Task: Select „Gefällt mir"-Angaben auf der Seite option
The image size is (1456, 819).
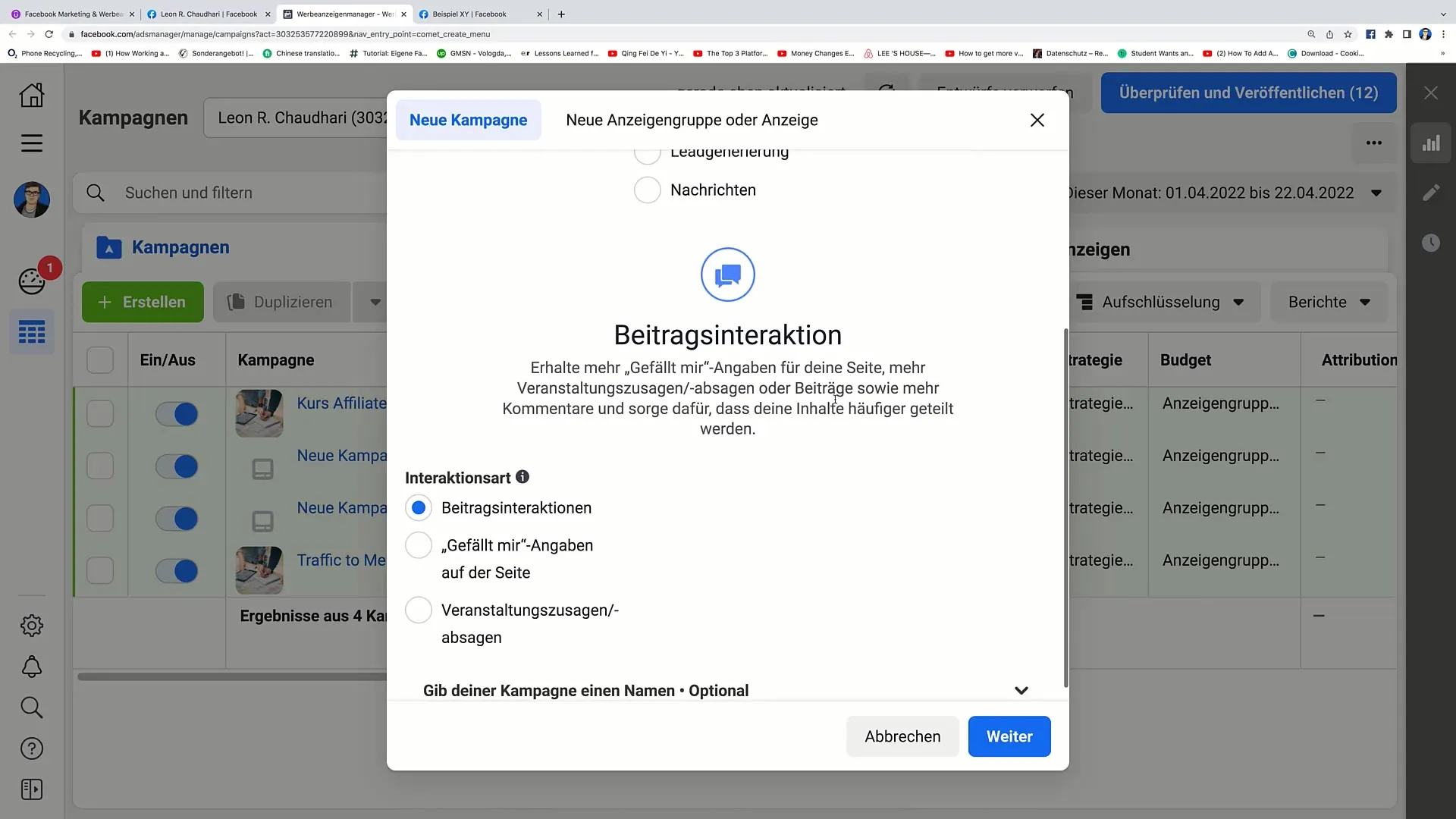Action: [419, 545]
